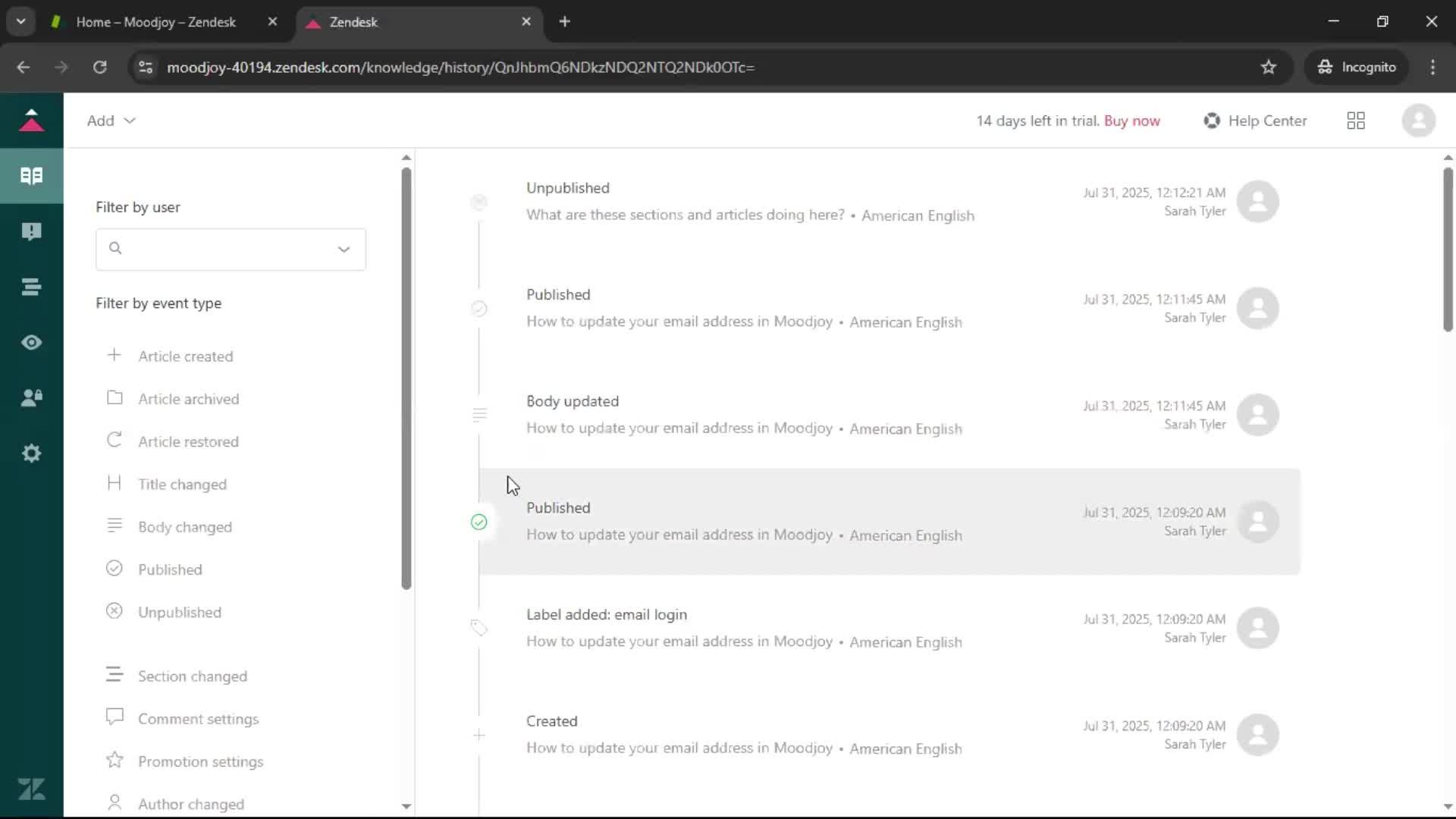View site information icon in address bar
The image size is (1456, 819).
coord(145,67)
